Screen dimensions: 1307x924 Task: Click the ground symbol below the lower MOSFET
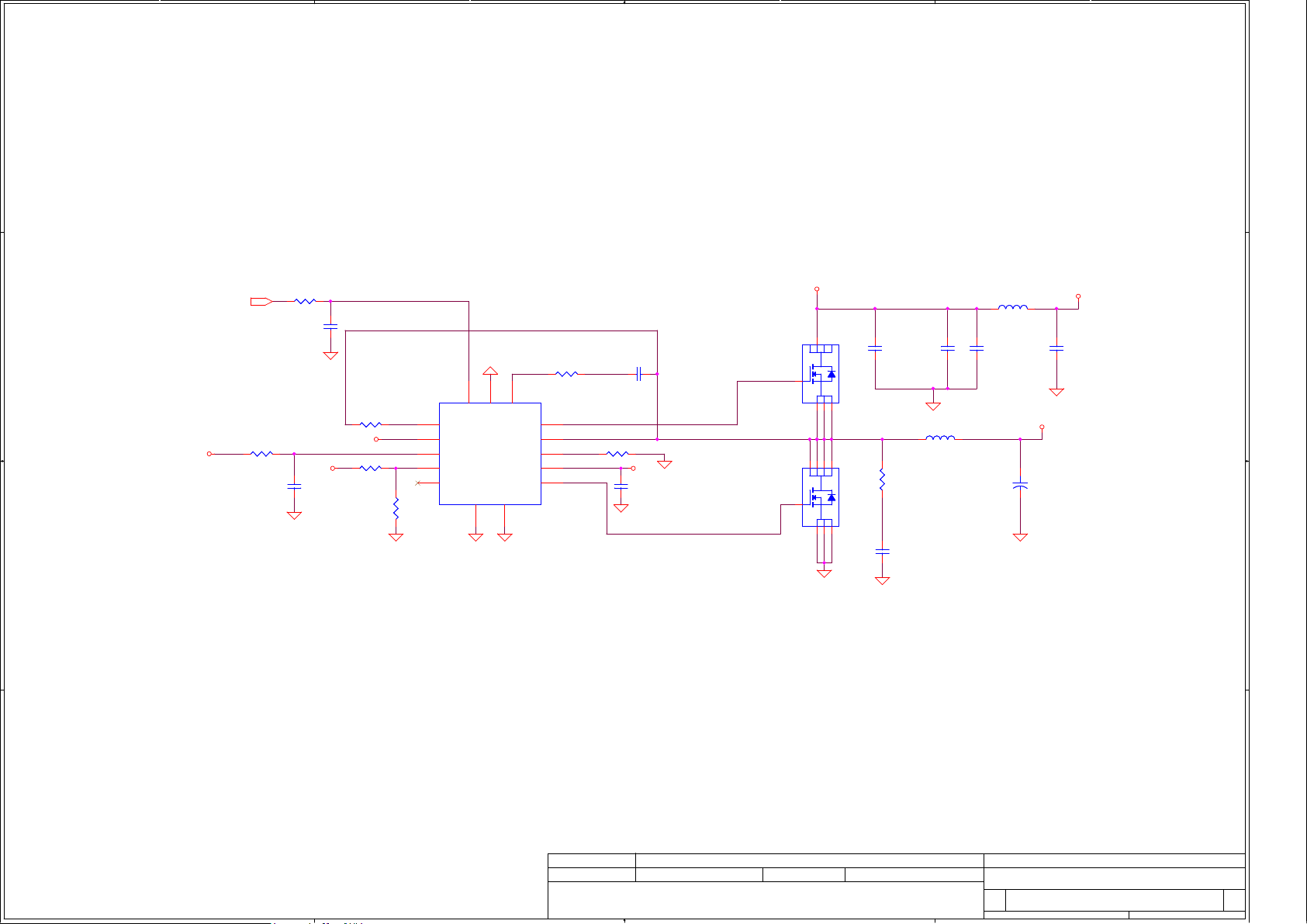point(824,573)
